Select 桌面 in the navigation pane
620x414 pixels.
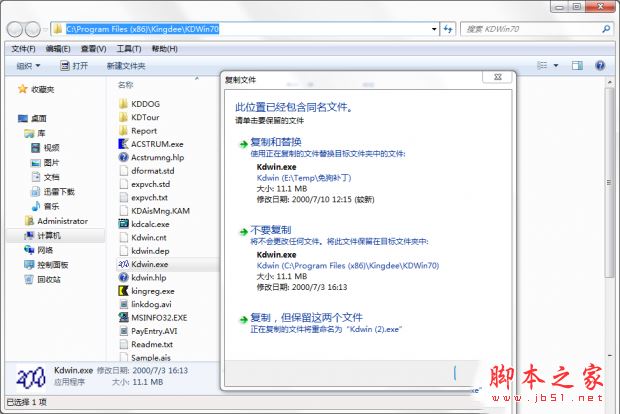32,118
